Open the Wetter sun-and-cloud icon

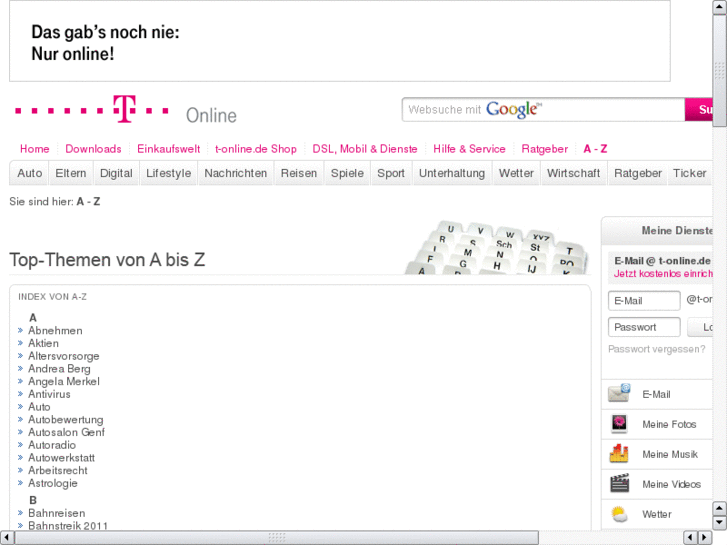click(x=619, y=514)
